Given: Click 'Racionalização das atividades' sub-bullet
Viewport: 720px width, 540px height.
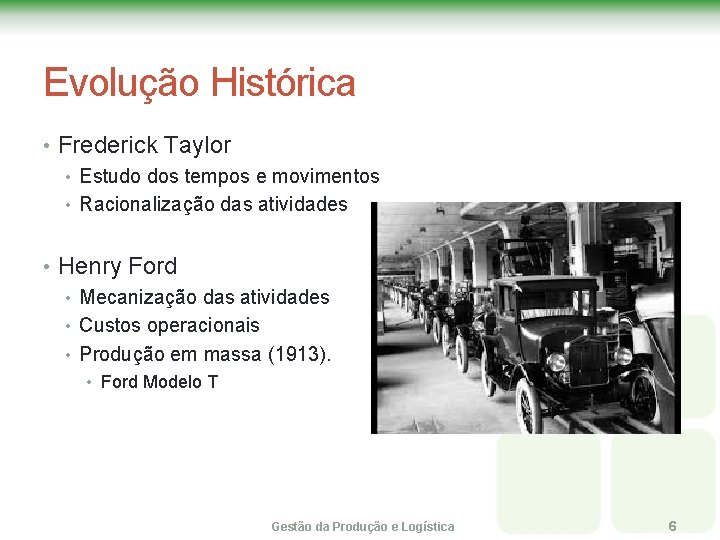Looking at the screenshot, I should [214, 204].
